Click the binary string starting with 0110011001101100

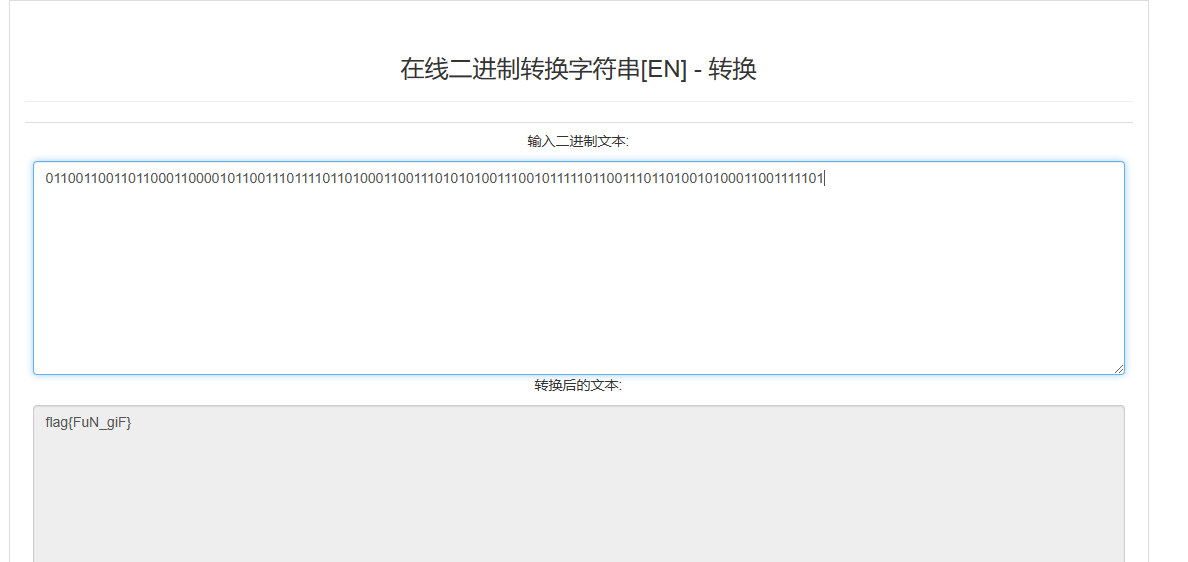pos(435,179)
